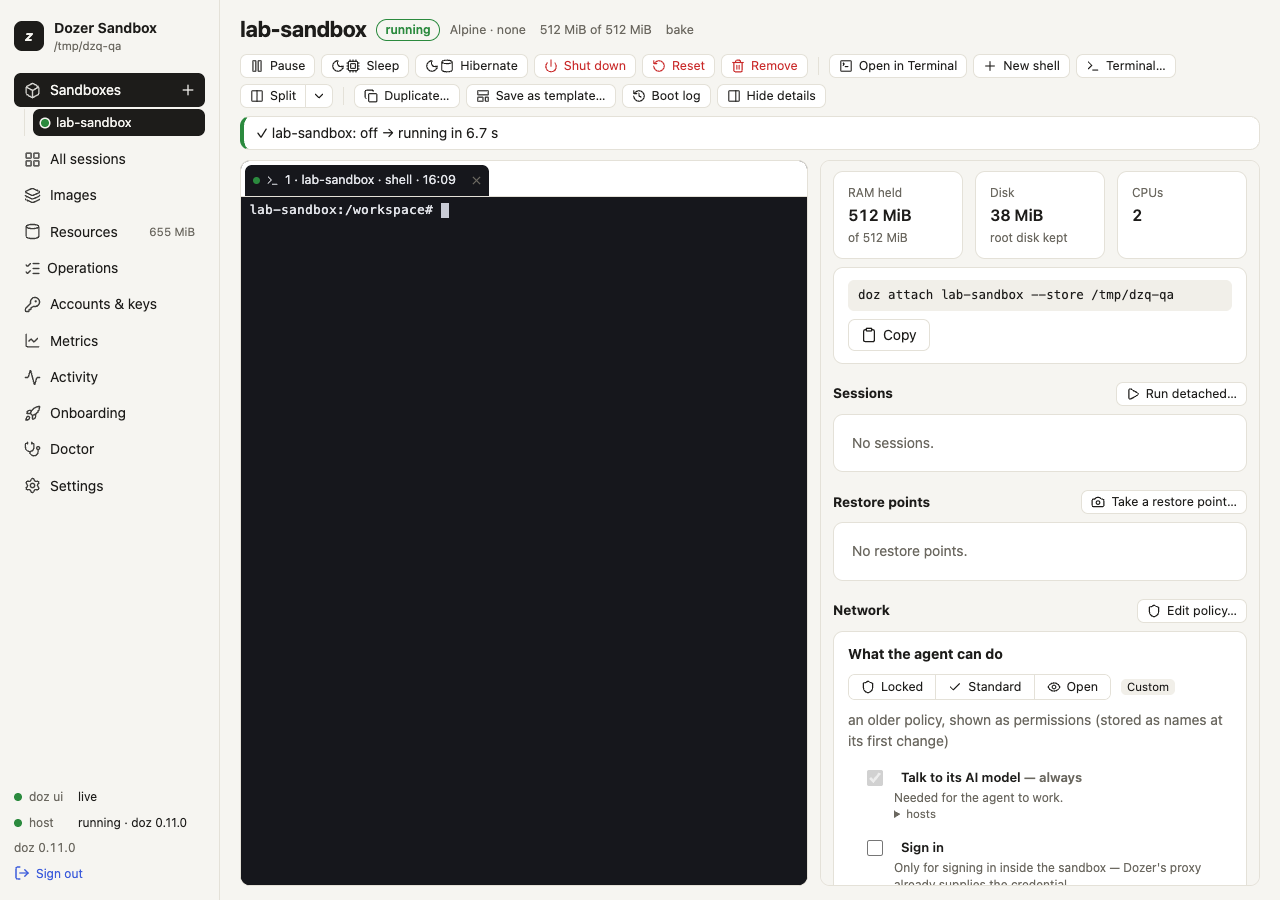
Task: Edit the network policy
Action: pos(1192,611)
